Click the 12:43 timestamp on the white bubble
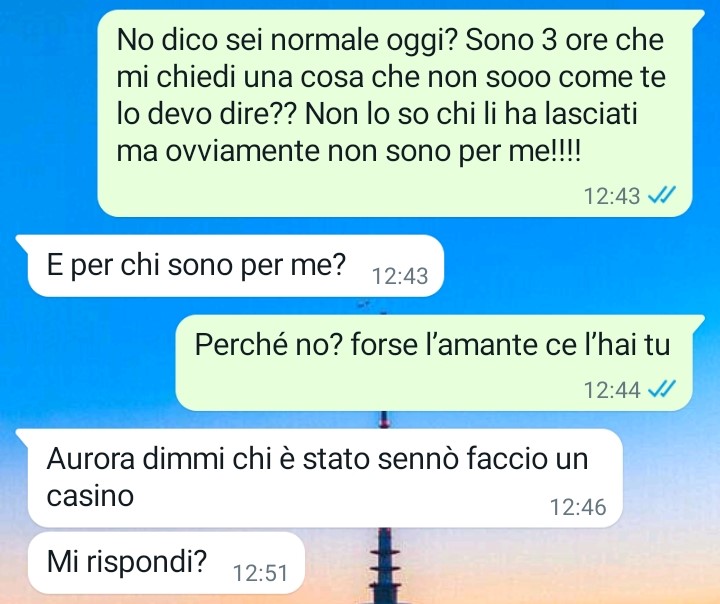This screenshot has width=720, height=604. (x=400, y=276)
